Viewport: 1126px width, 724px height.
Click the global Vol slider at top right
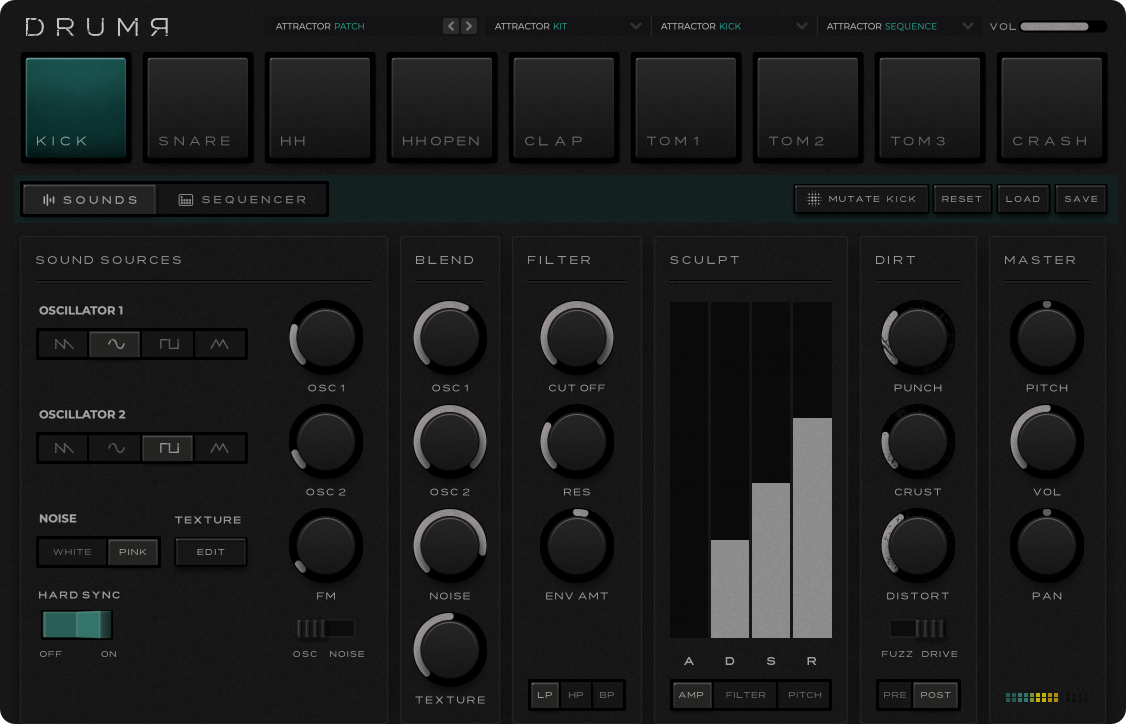pyautogui.click(x=1063, y=27)
